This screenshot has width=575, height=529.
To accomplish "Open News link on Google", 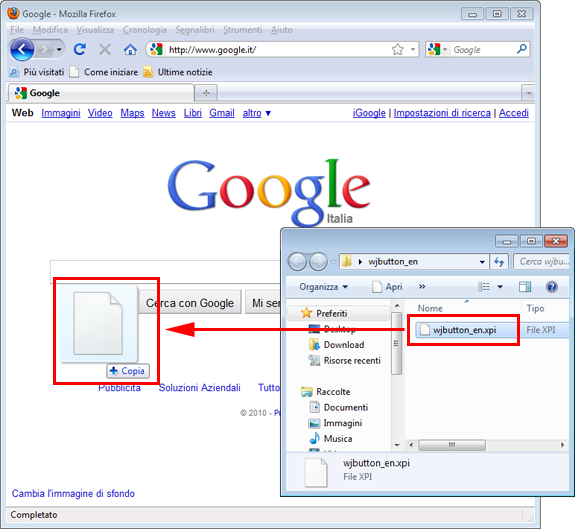I will tap(164, 113).
